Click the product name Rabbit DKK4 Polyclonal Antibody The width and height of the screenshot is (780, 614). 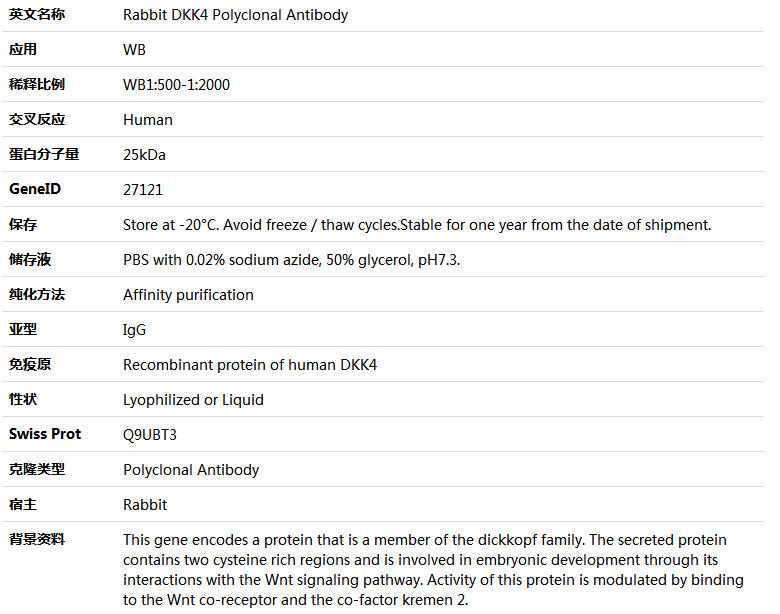click(x=235, y=15)
